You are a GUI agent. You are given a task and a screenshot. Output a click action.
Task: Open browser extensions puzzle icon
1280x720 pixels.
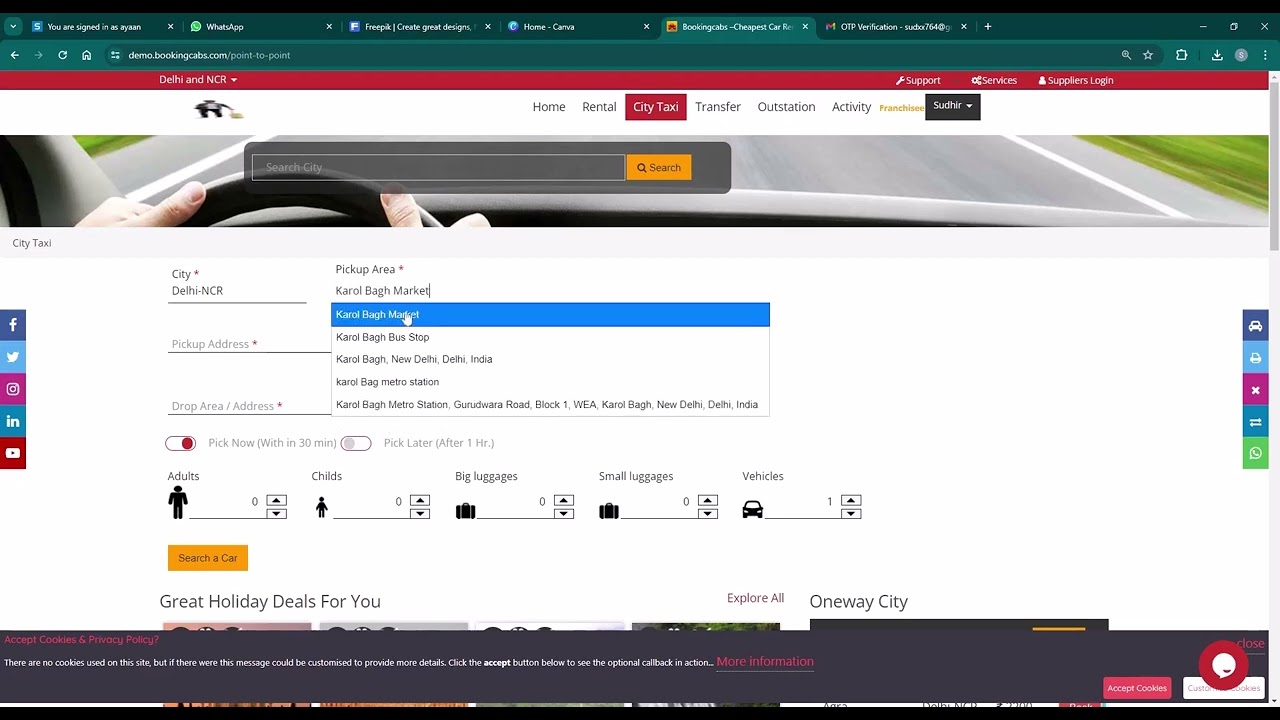point(1181,55)
